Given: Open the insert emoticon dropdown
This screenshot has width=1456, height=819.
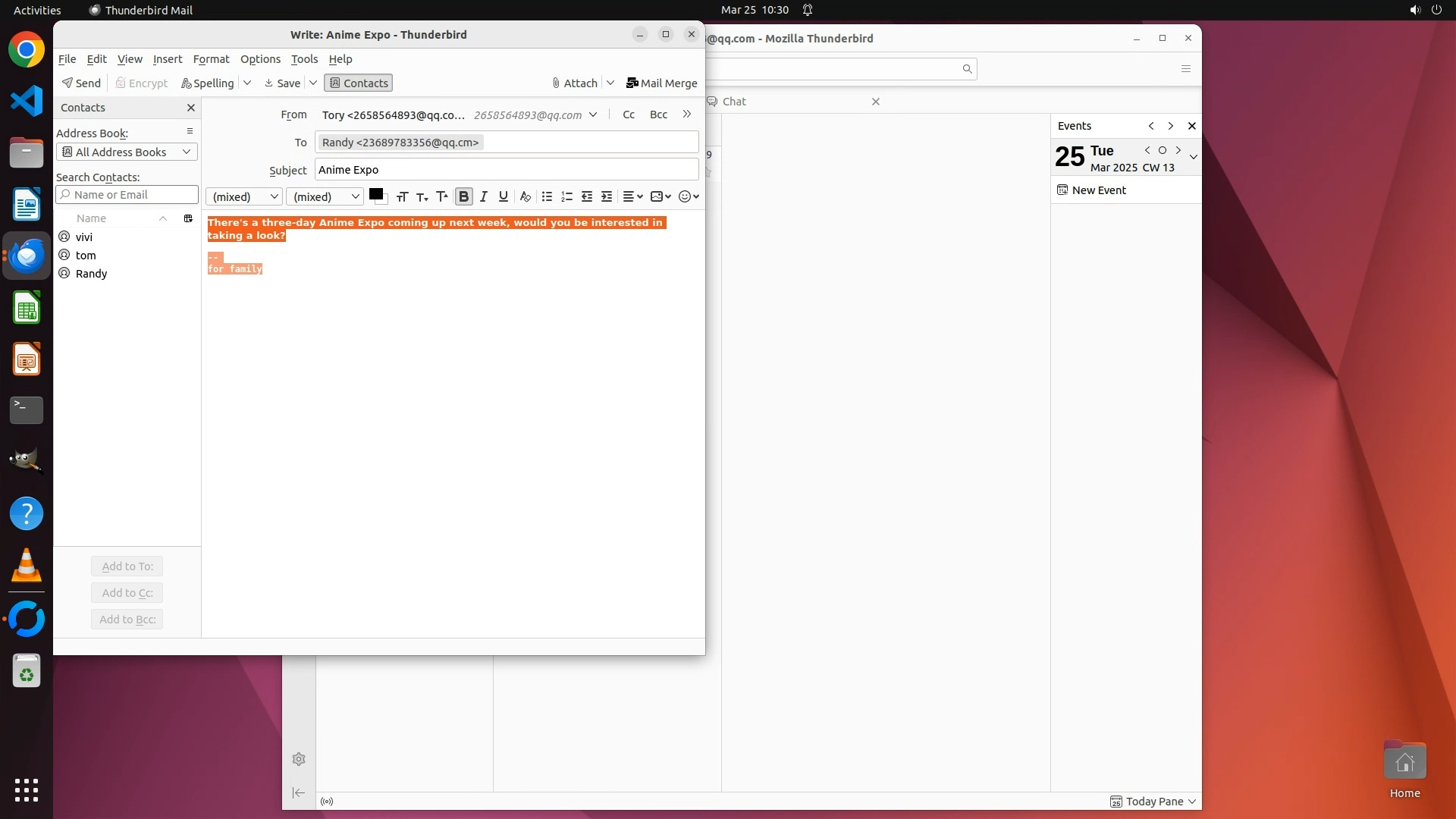Looking at the screenshot, I should coord(688,196).
